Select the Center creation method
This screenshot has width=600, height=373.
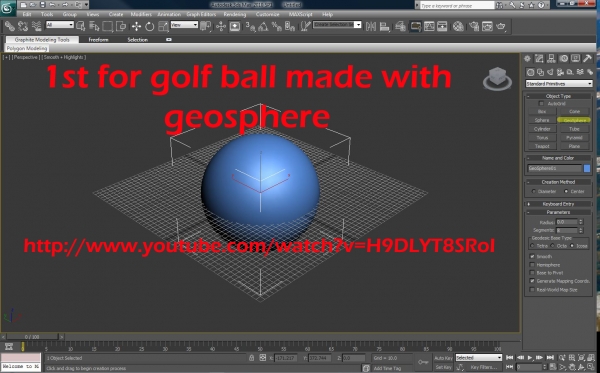566,191
